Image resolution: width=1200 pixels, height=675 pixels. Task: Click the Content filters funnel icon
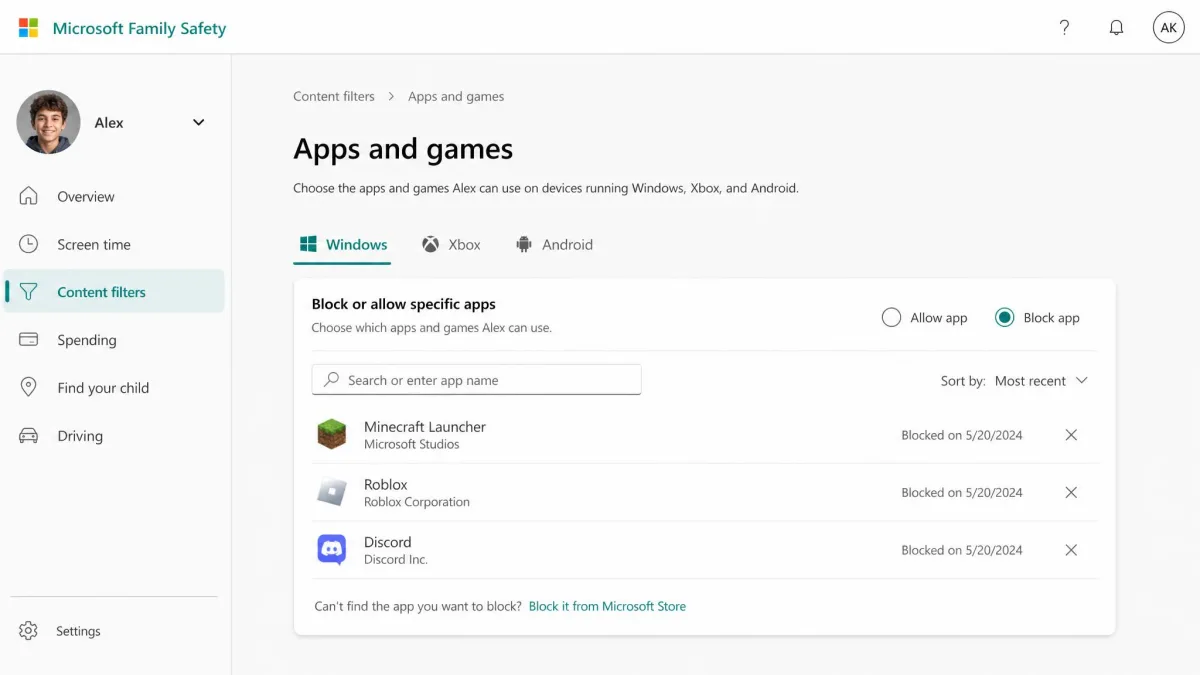coord(29,292)
